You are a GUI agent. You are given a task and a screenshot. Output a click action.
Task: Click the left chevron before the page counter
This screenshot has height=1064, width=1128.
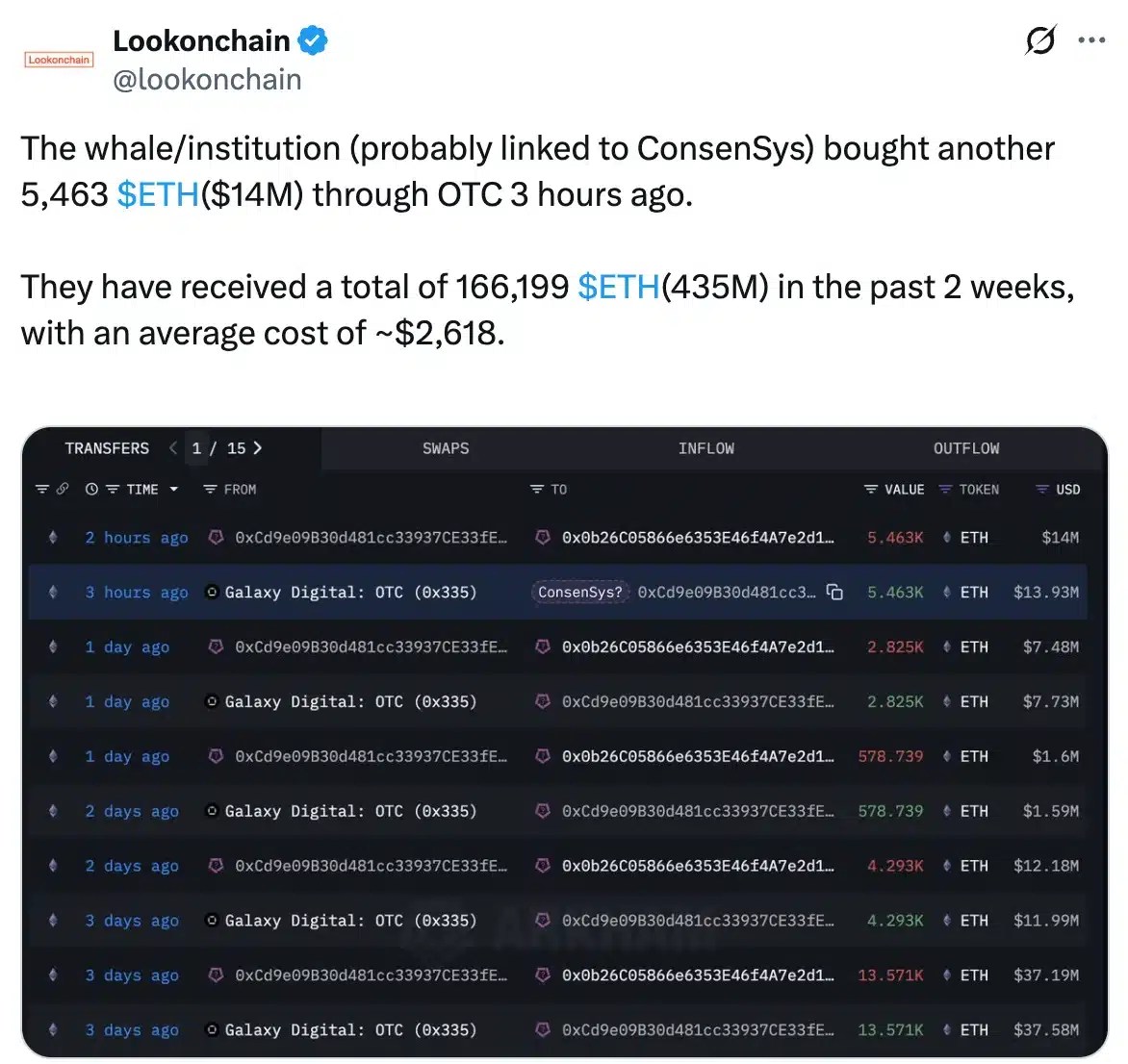pyautogui.click(x=172, y=447)
